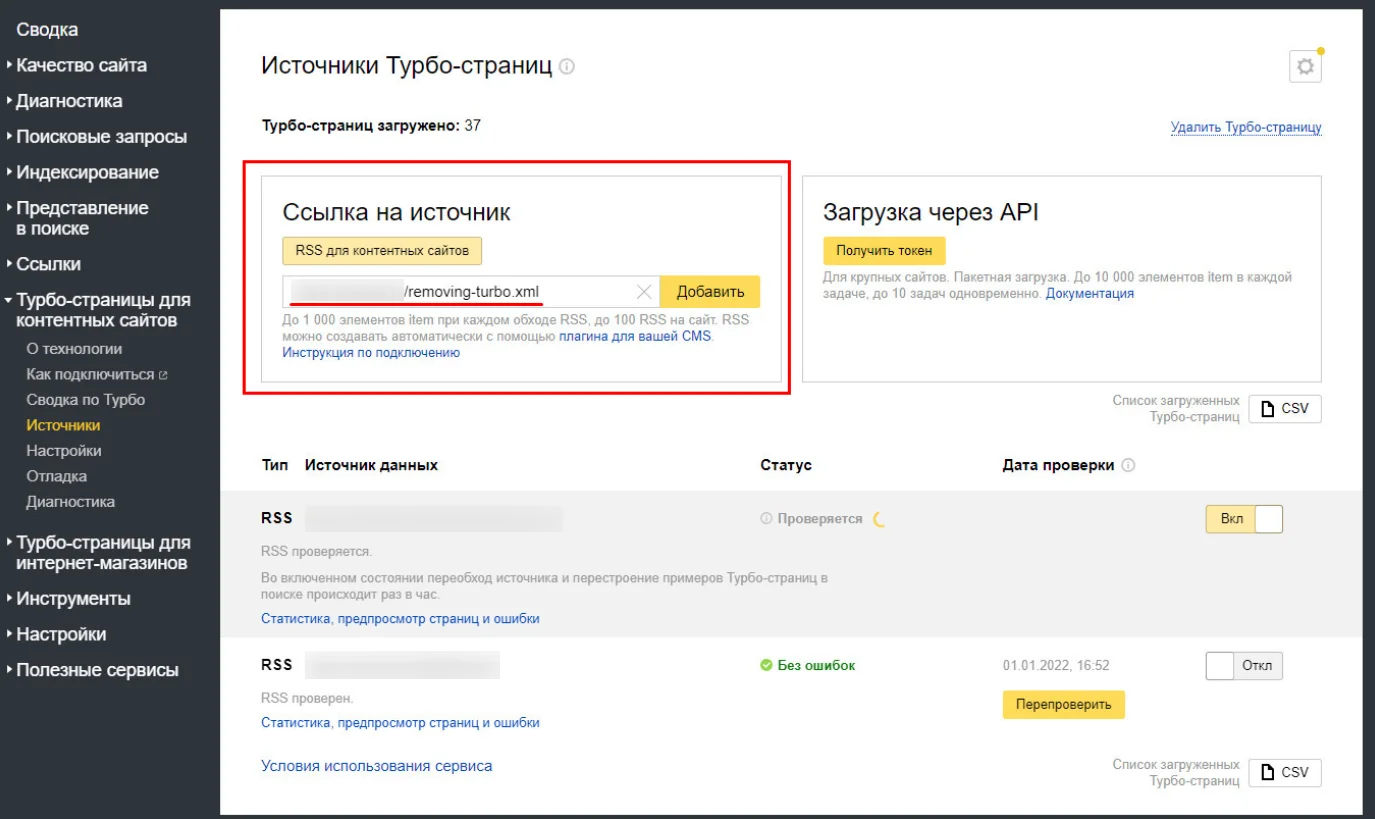Go to the Отладка submenu item
1375x819 pixels.
click(x=56, y=476)
